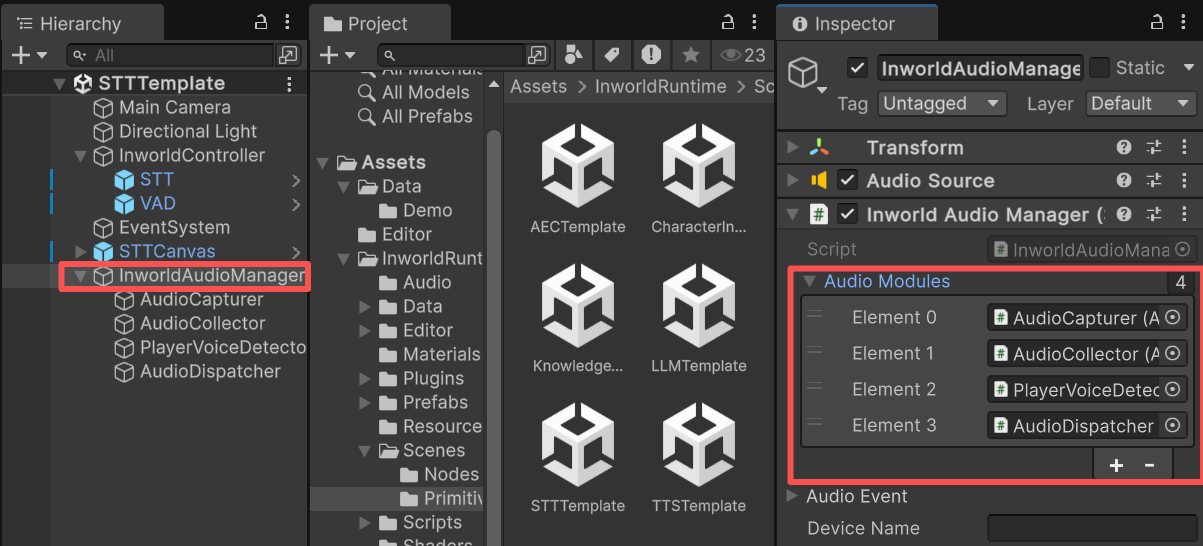Add an Audio Modules element
Viewport: 1203px width, 546px height.
tap(1116, 465)
